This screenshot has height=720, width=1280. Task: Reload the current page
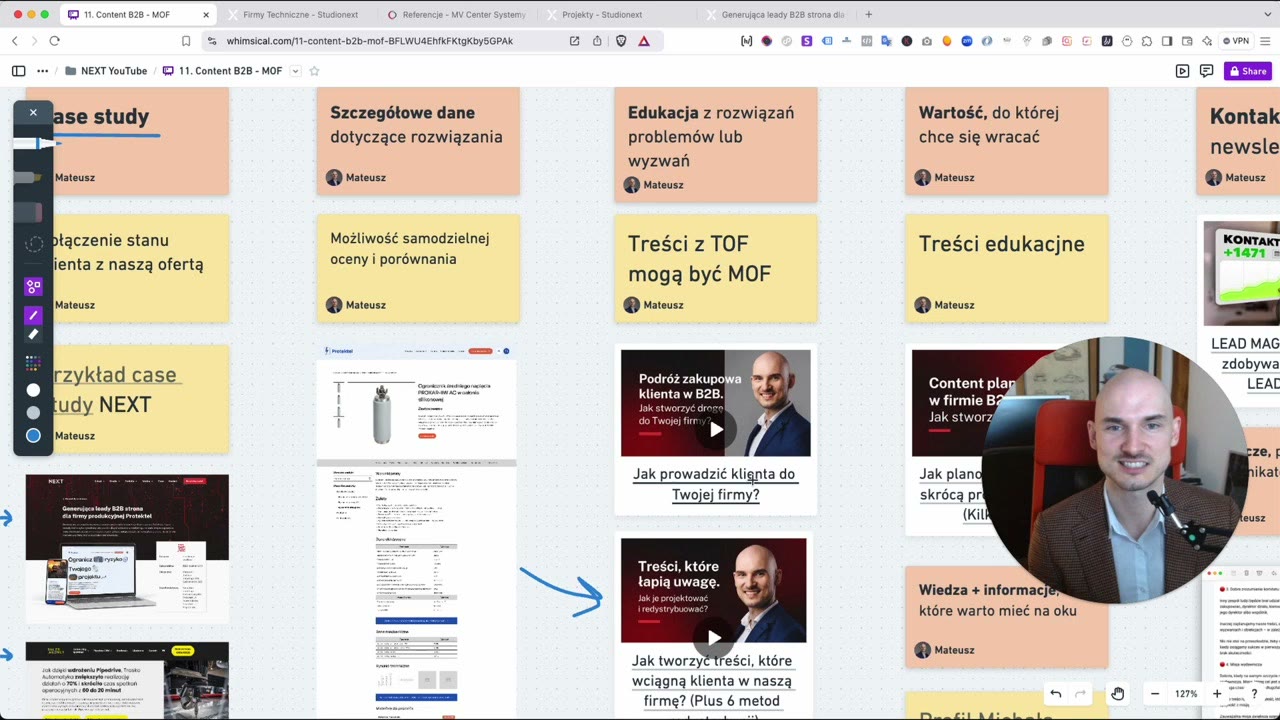(x=54, y=41)
